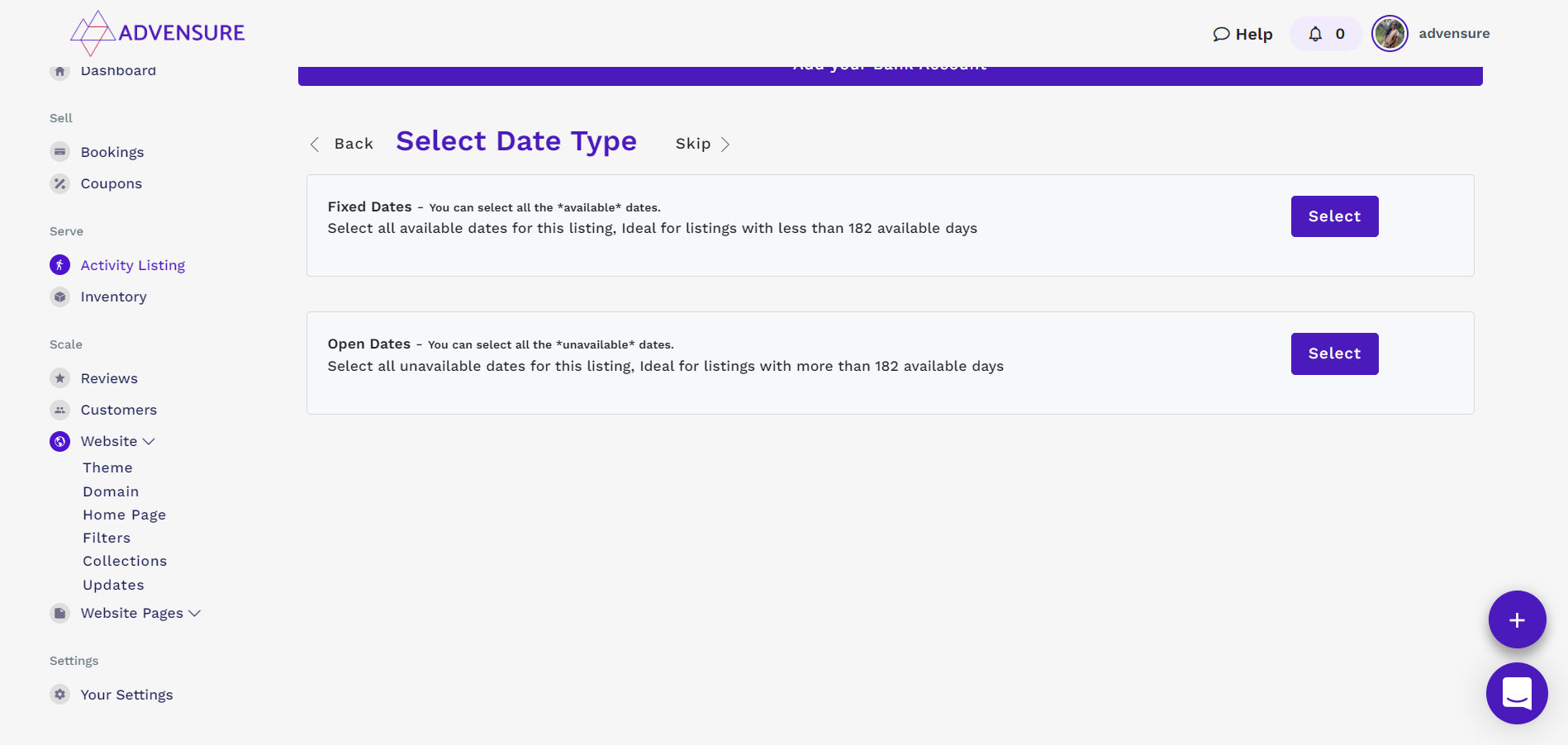
Task: Click the Bookings sidebar icon
Action: pyautogui.click(x=59, y=152)
